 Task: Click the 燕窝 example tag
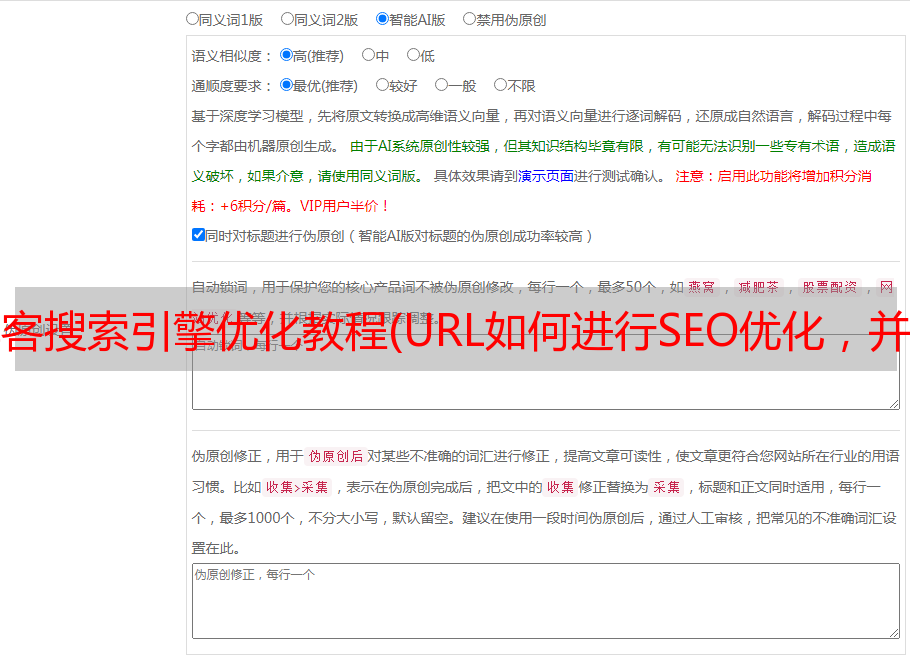701,287
